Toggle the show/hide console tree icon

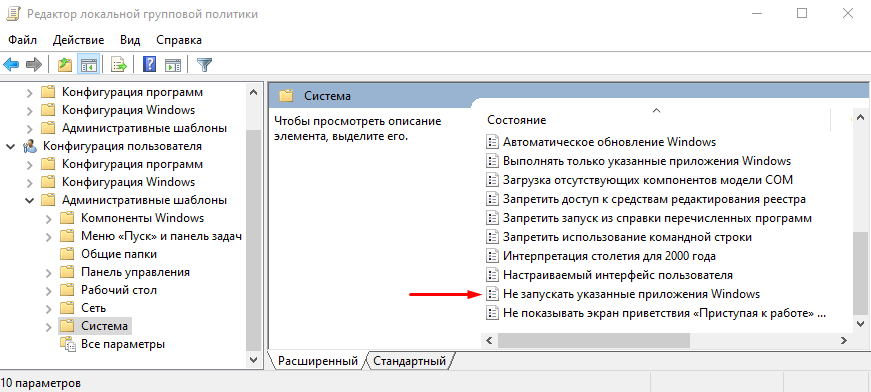pos(89,65)
